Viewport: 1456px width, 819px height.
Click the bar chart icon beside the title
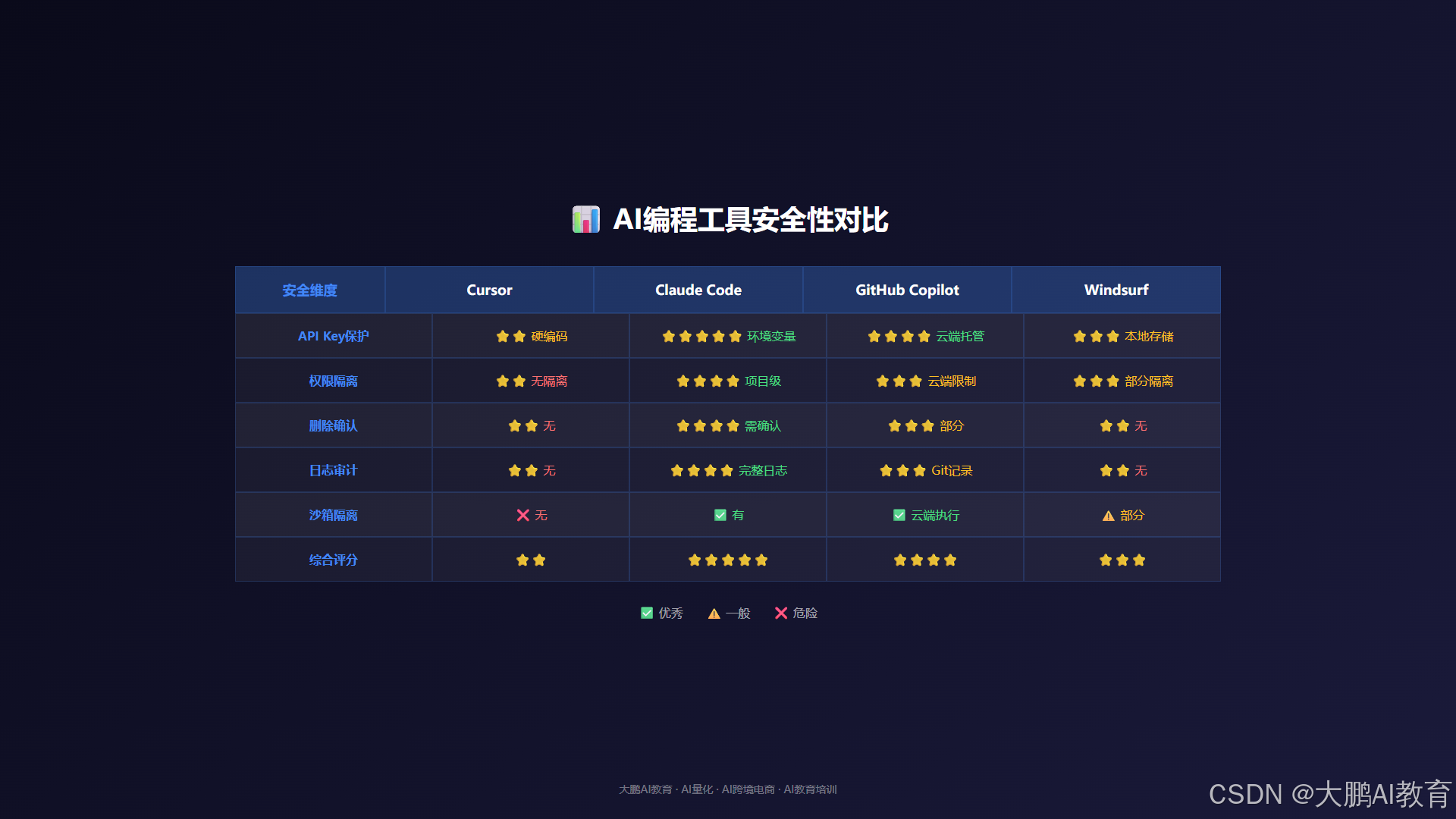[585, 220]
